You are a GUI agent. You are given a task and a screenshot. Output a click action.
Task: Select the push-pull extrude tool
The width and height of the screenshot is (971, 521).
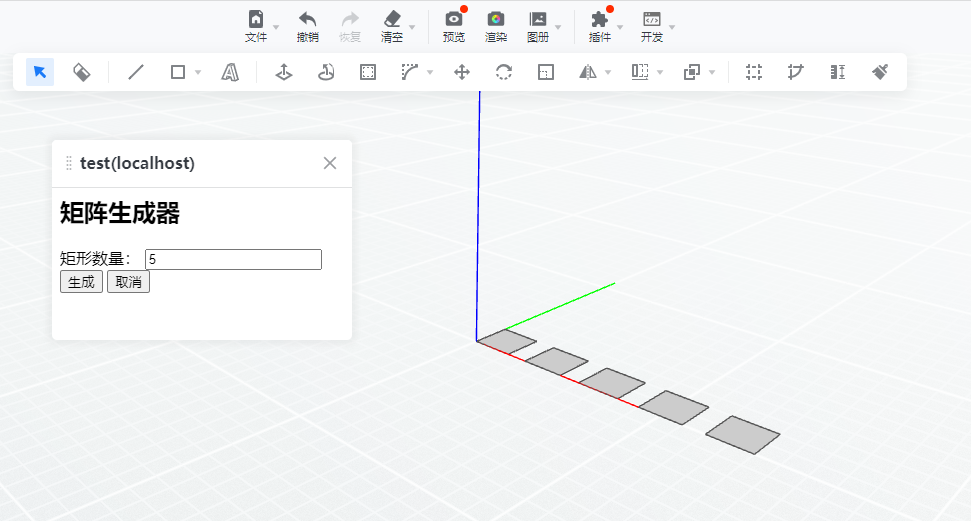click(284, 72)
